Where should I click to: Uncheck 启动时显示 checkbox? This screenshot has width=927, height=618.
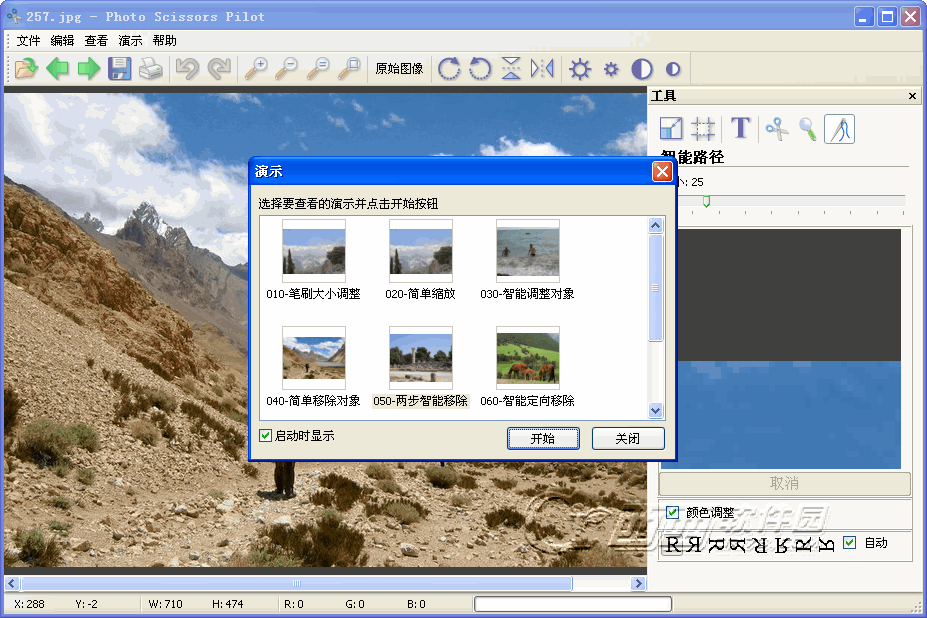265,436
